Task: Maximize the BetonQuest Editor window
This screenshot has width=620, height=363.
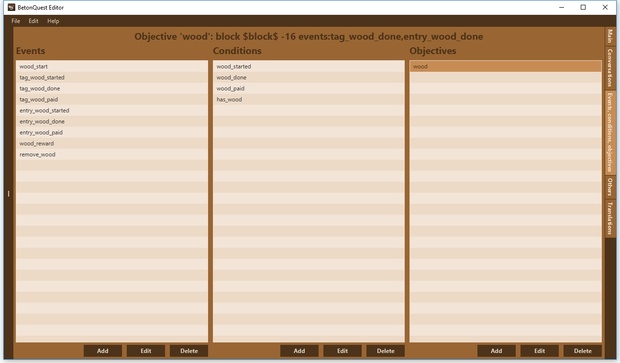Action: pyautogui.click(x=583, y=7)
